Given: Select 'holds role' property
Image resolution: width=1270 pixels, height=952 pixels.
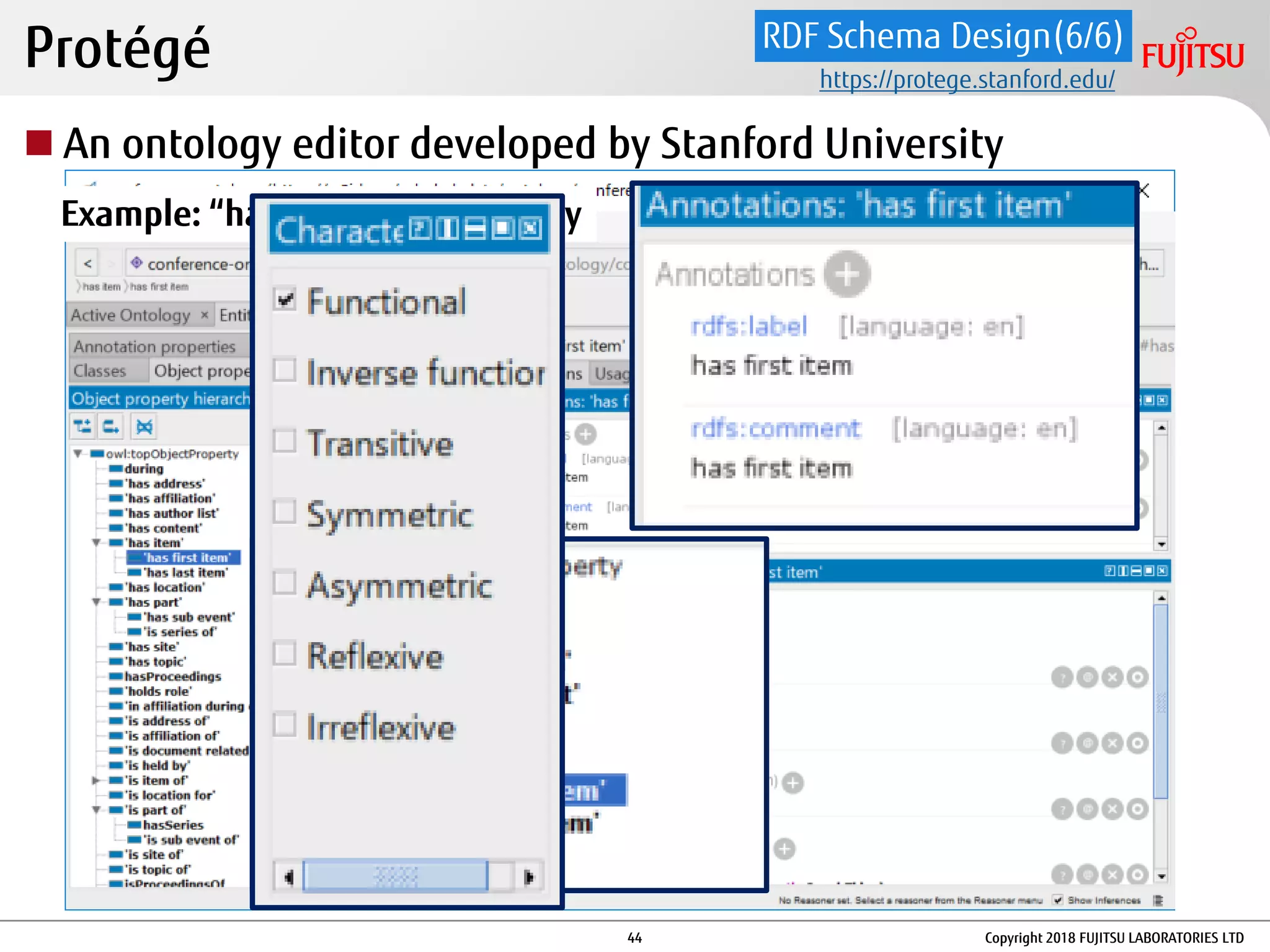Looking at the screenshot, I should pos(151,692).
